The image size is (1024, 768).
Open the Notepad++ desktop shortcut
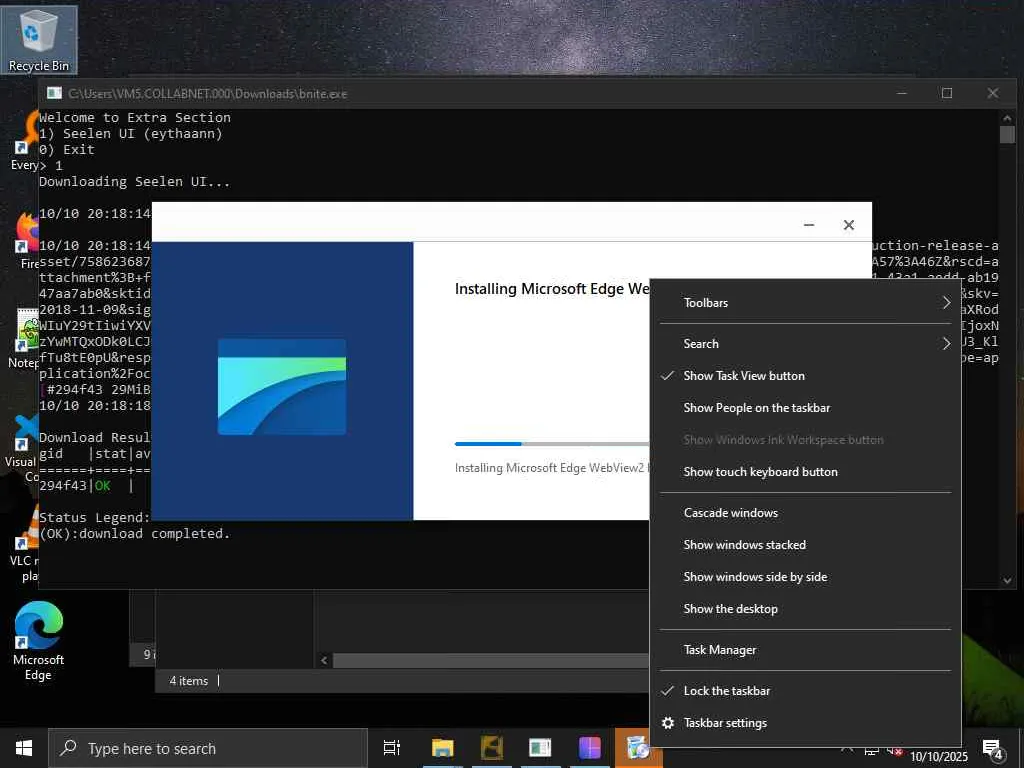tap(26, 338)
